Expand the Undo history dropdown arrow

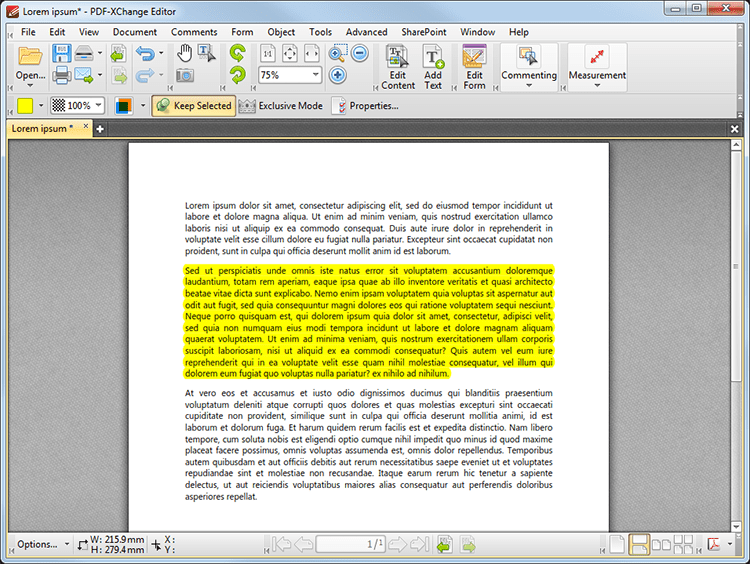click(161, 53)
